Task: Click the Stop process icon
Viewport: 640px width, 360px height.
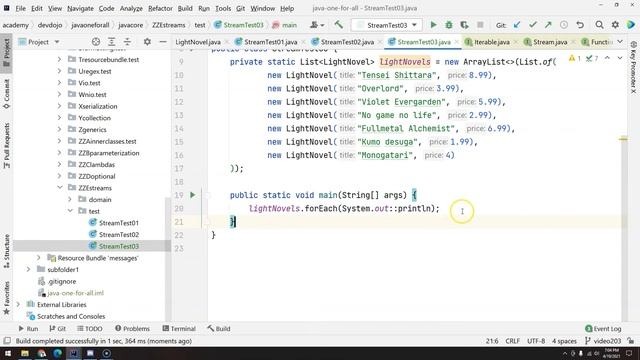Action: click(480, 25)
